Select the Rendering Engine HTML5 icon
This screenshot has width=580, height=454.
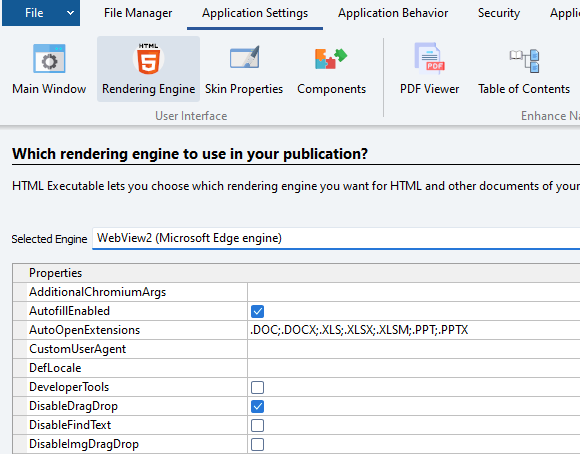point(148,58)
